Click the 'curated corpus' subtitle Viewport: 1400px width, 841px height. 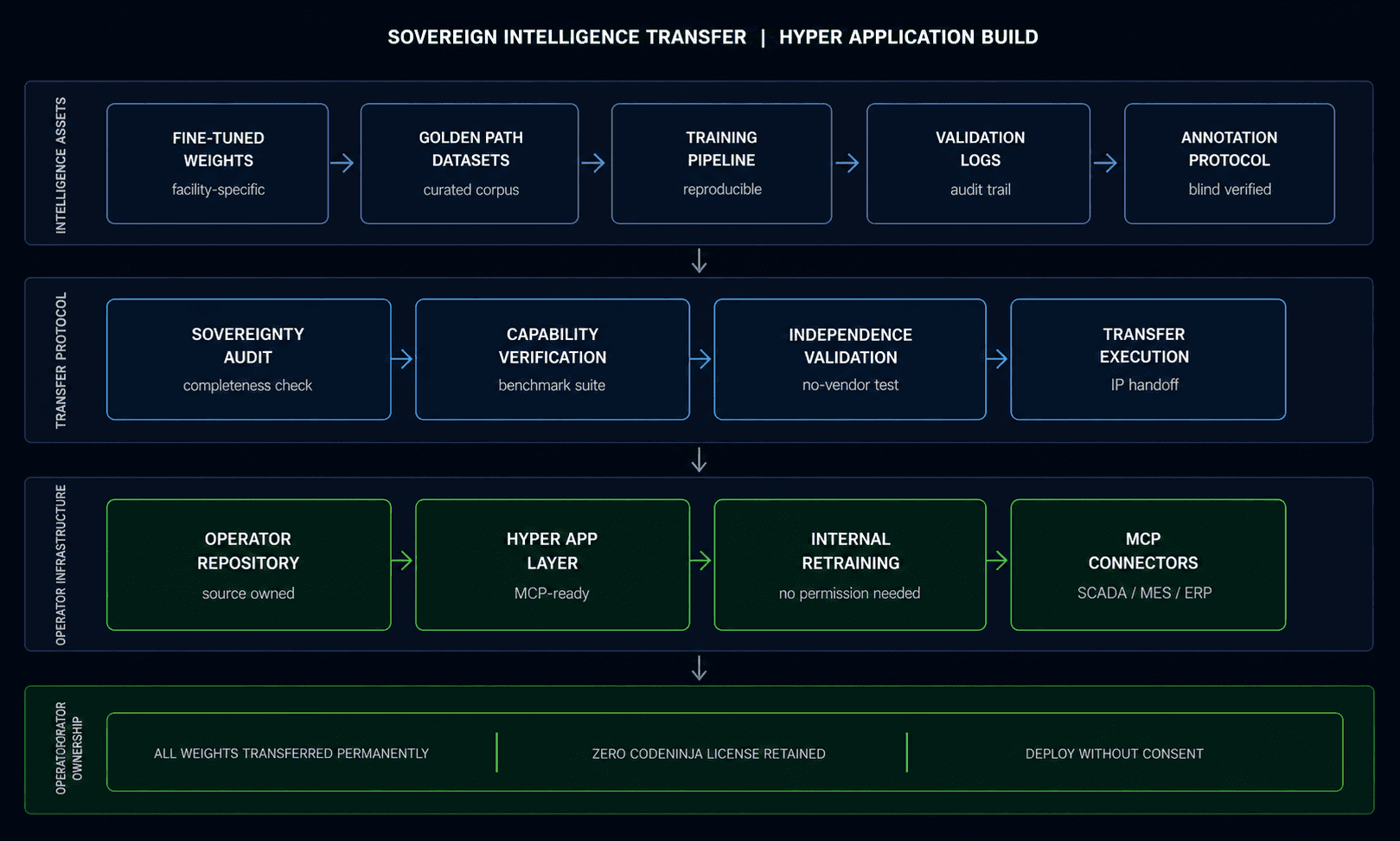click(x=470, y=189)
